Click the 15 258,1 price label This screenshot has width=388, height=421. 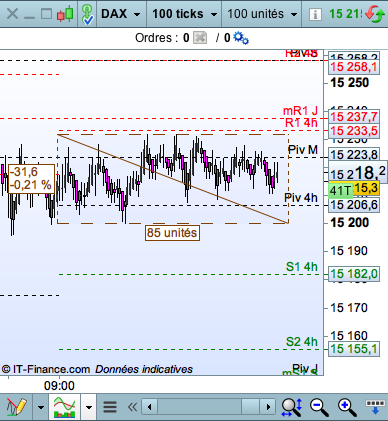point(354,67)
